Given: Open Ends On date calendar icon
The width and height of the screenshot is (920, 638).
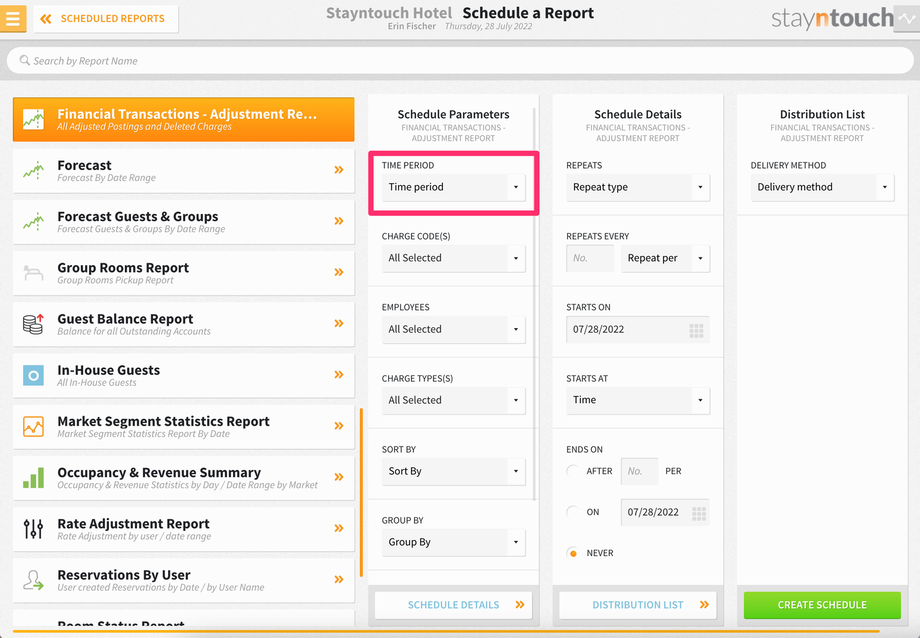Looking at the screenshot, I should [x=699, y=514].
